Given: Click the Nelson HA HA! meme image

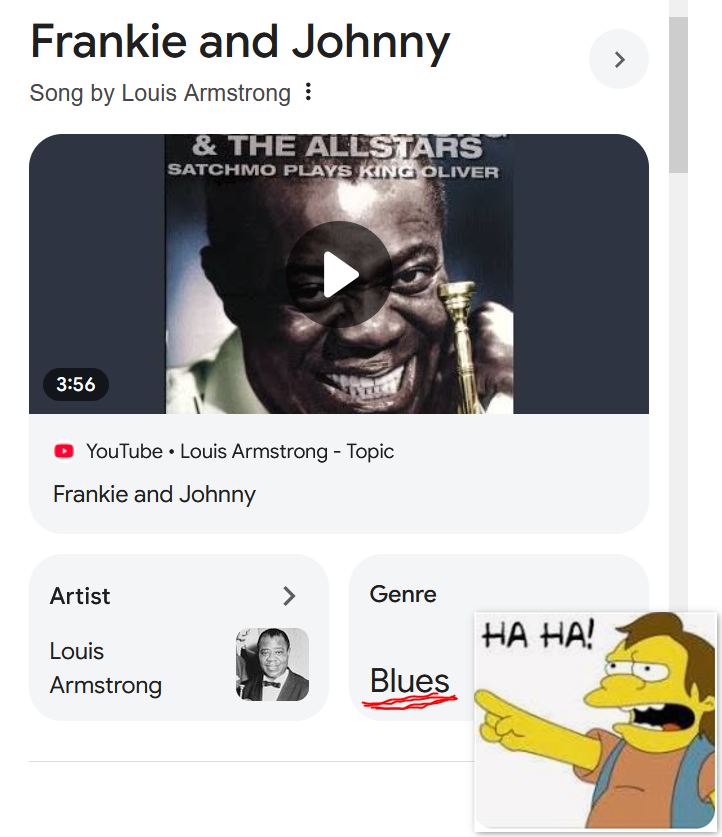Looking at the screenshot, I should pyautogui.click(x=596, y=722).
